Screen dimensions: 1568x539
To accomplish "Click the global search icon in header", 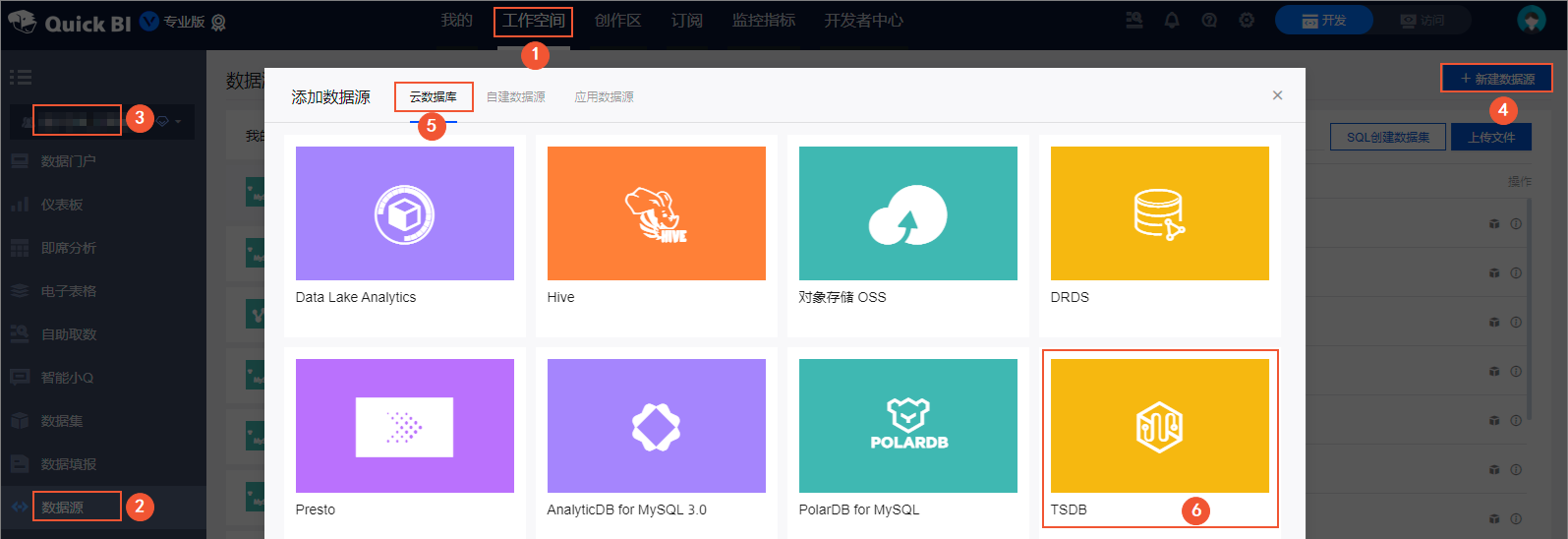I will tap(1134, 21).
